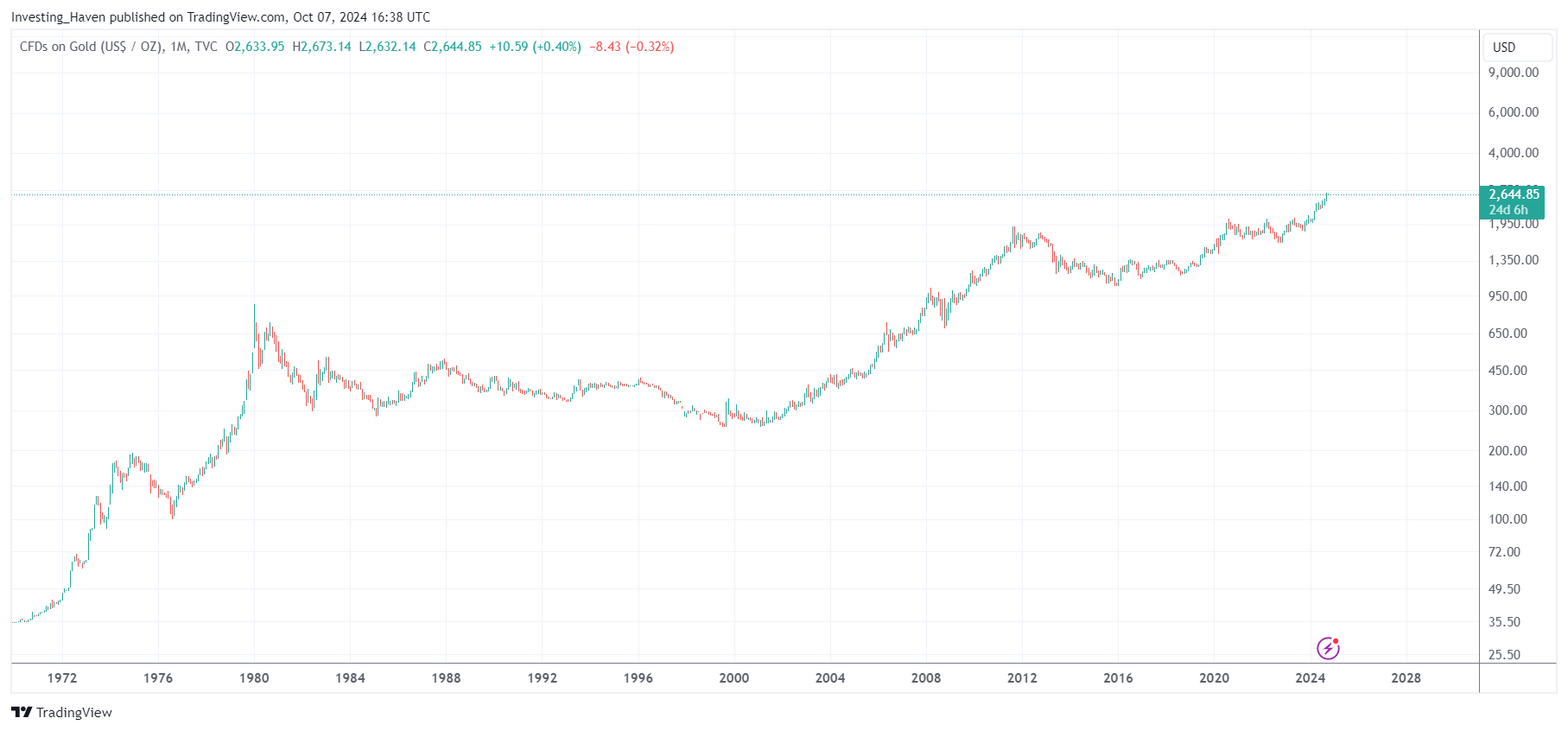1568x731 pixels.
Task: Click the 1M interval label
Action: click(x=179, y=47)
